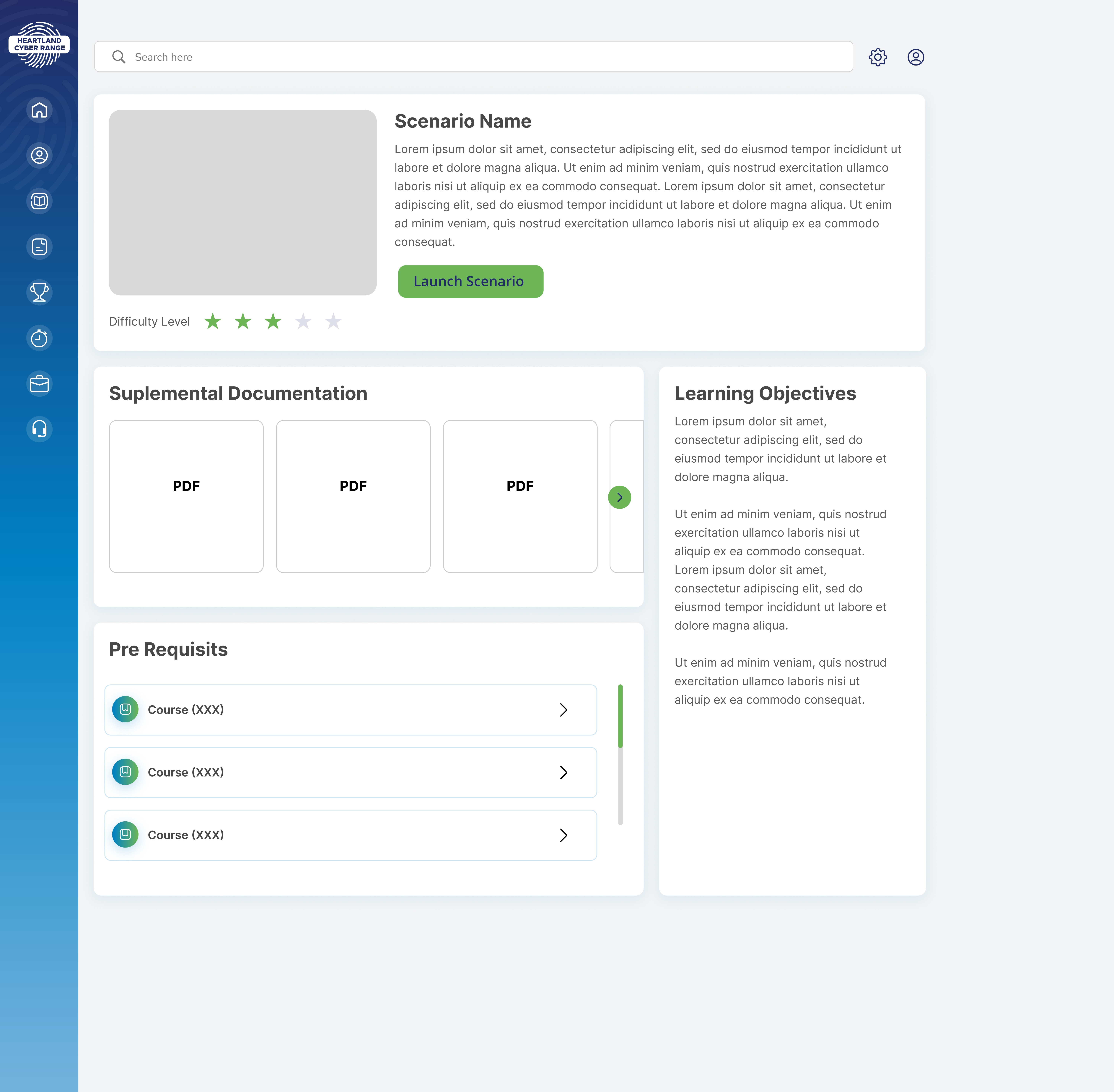Click the third Course (XXX) bookmark icon

click(x=125, y=835)
